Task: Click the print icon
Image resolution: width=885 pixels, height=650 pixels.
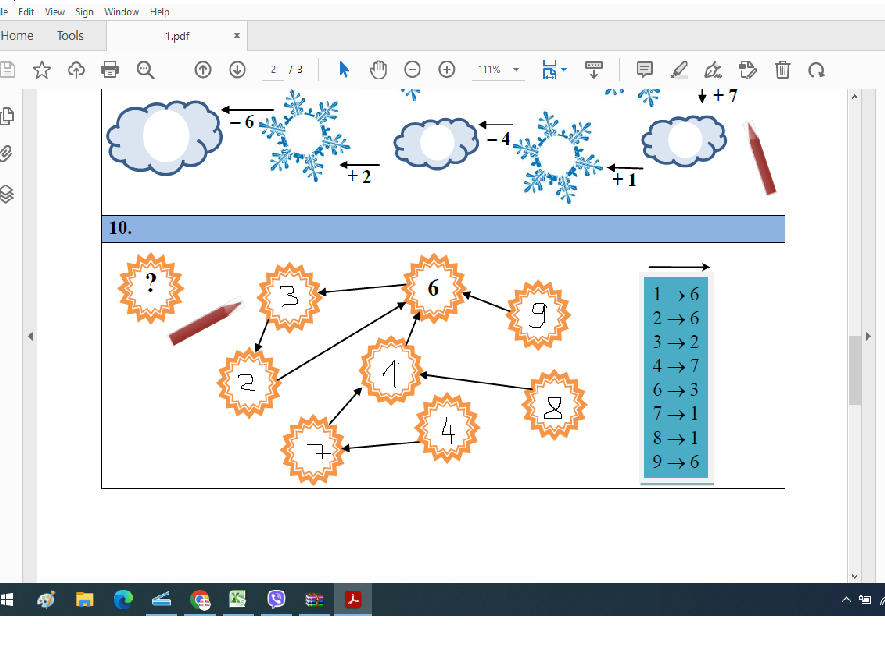Action: pos(110,69)
